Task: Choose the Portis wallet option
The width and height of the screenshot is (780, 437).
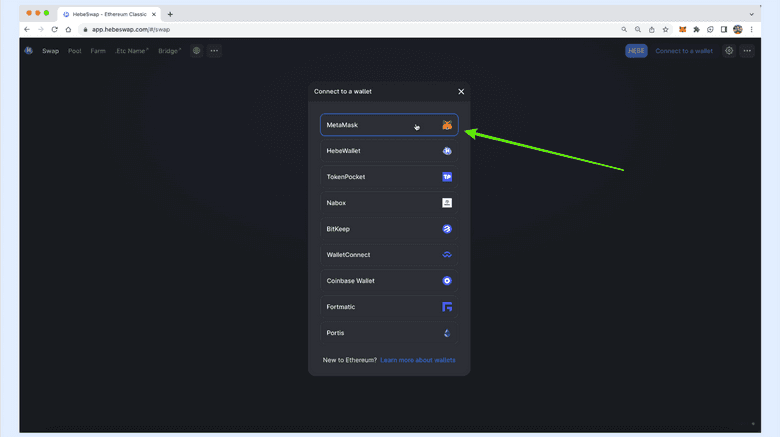Action: point(388,333)
